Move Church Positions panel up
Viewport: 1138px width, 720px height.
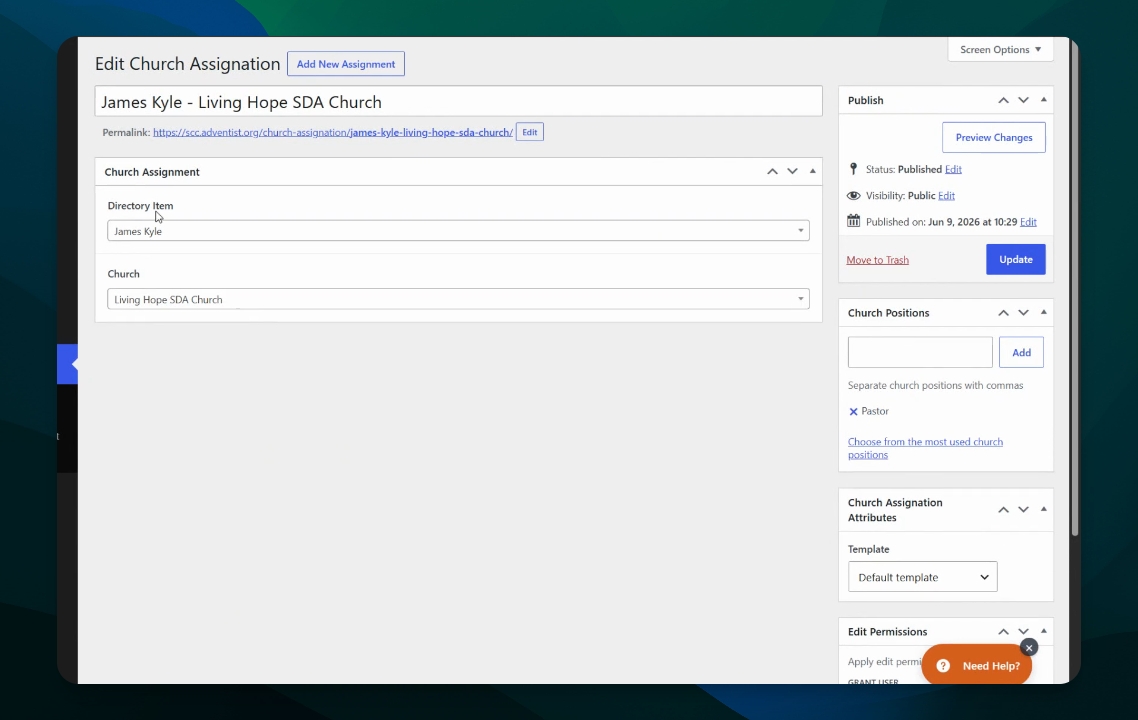[x=1003, y=313]
